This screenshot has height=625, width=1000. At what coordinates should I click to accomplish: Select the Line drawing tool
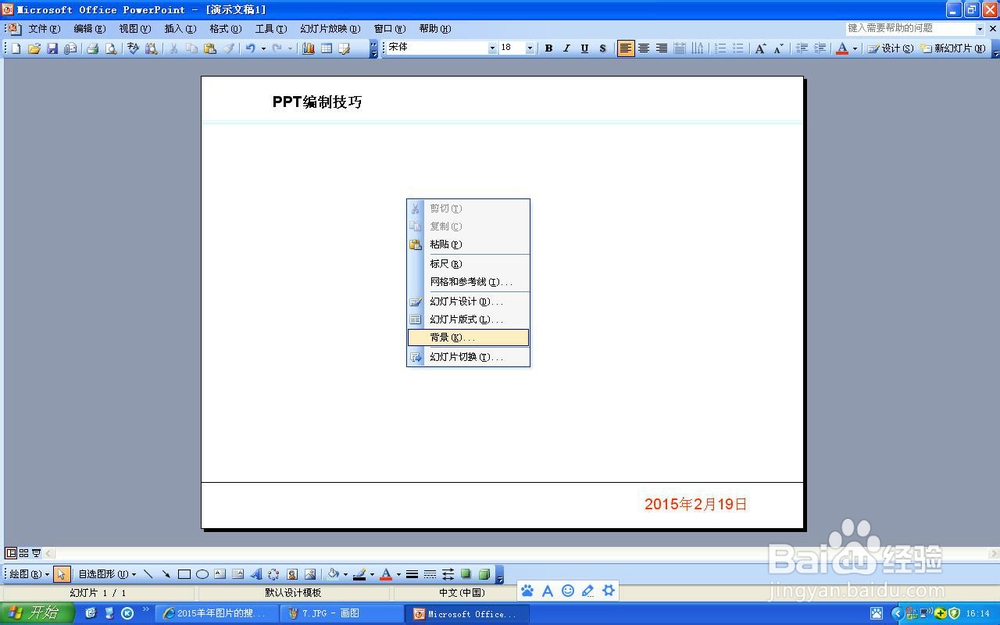(x=148, y=574)
